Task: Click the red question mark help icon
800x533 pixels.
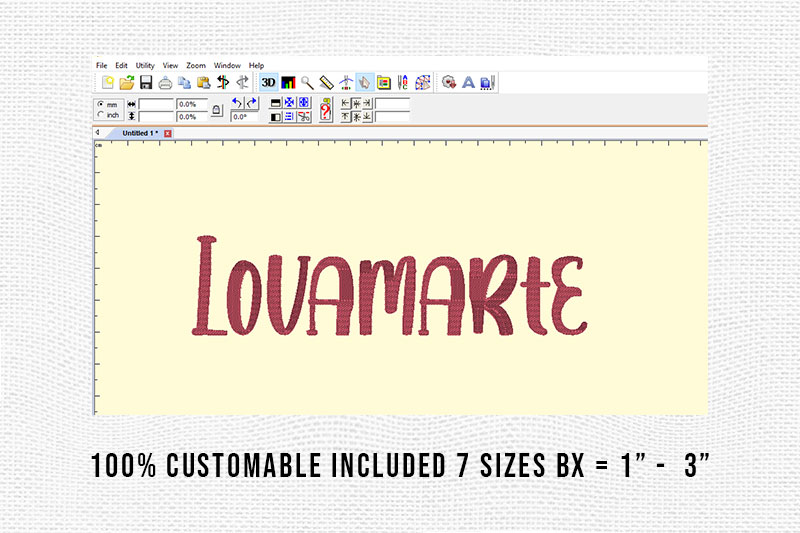Action: (326, 110)
